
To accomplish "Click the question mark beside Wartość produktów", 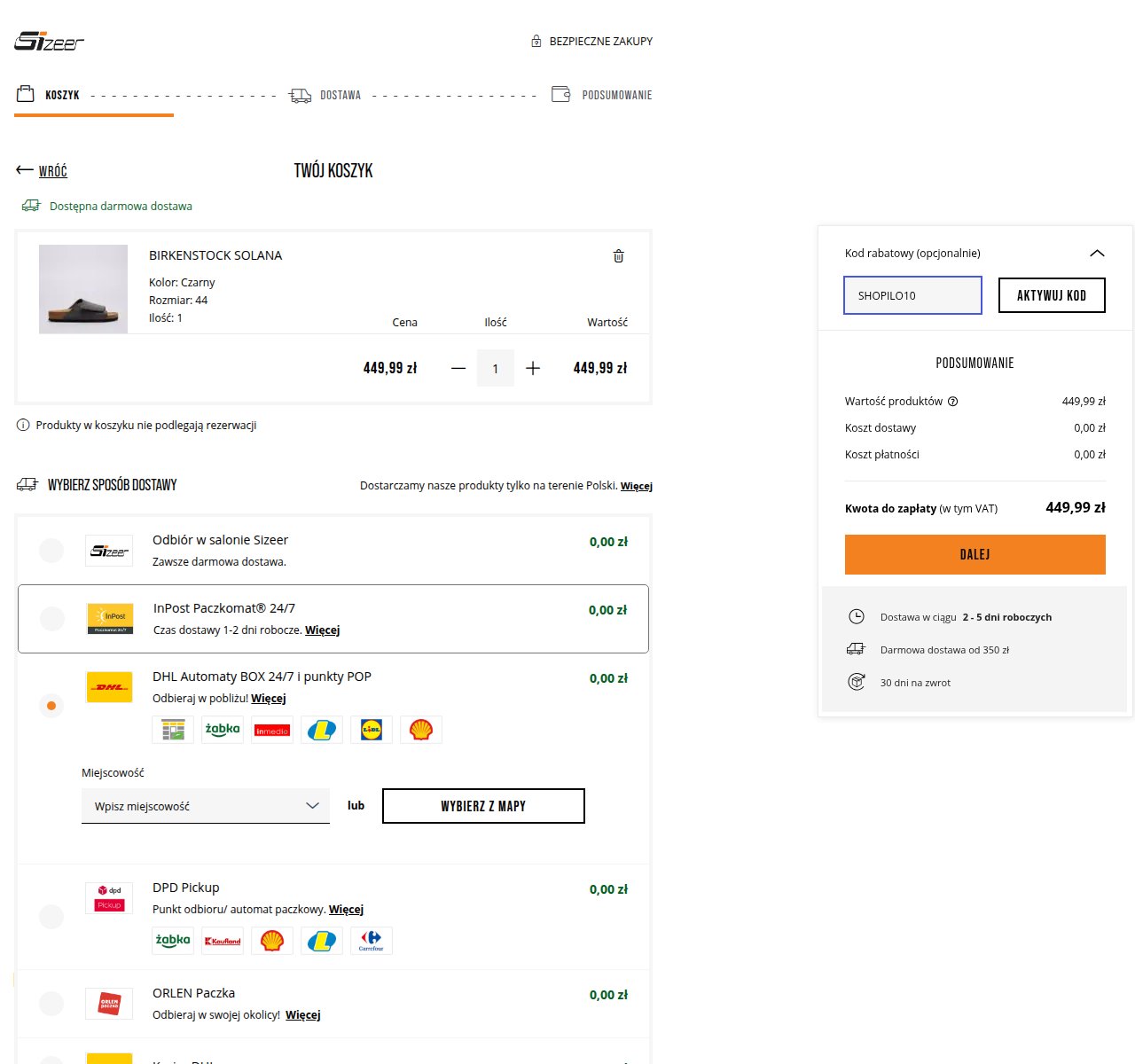I will click(953, 402).
